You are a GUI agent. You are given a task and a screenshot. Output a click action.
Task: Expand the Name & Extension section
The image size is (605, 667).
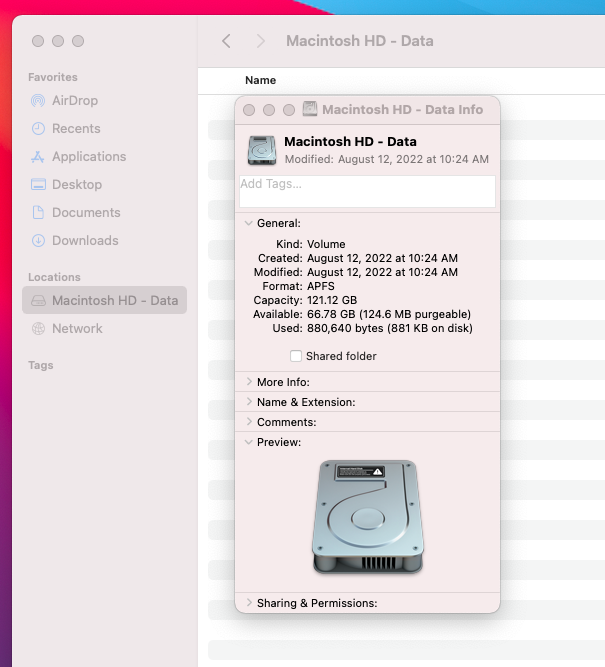pos(249,402)
